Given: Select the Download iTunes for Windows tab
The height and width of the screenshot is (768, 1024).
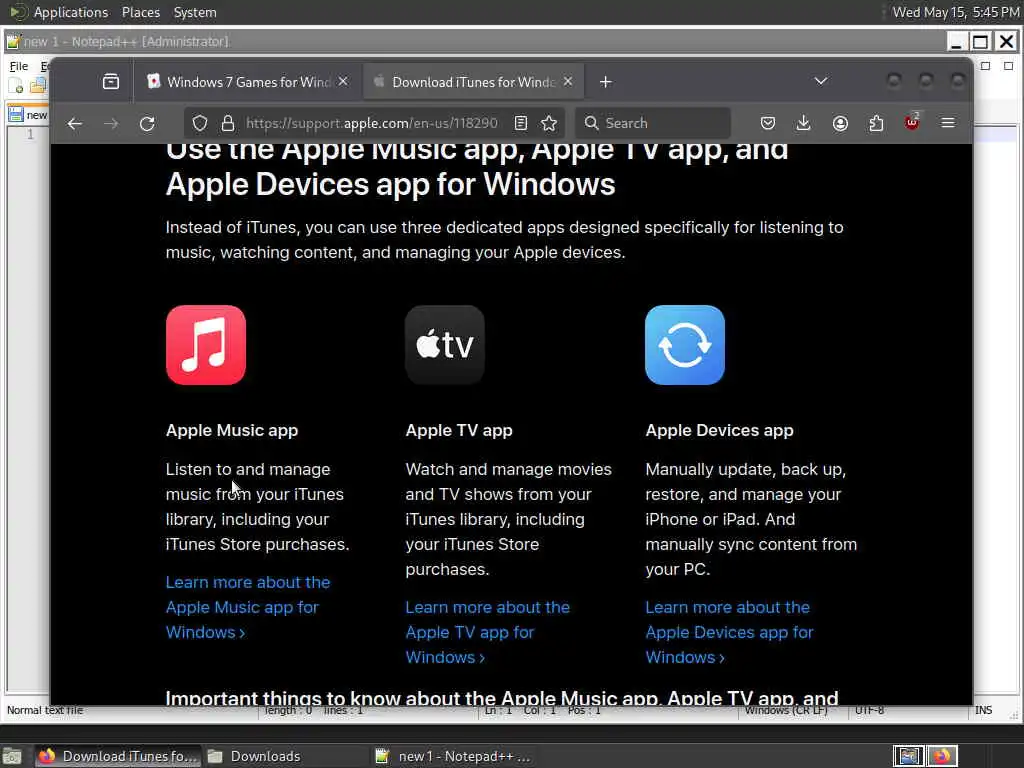Looking at the screenshot, I should (473, 82).
